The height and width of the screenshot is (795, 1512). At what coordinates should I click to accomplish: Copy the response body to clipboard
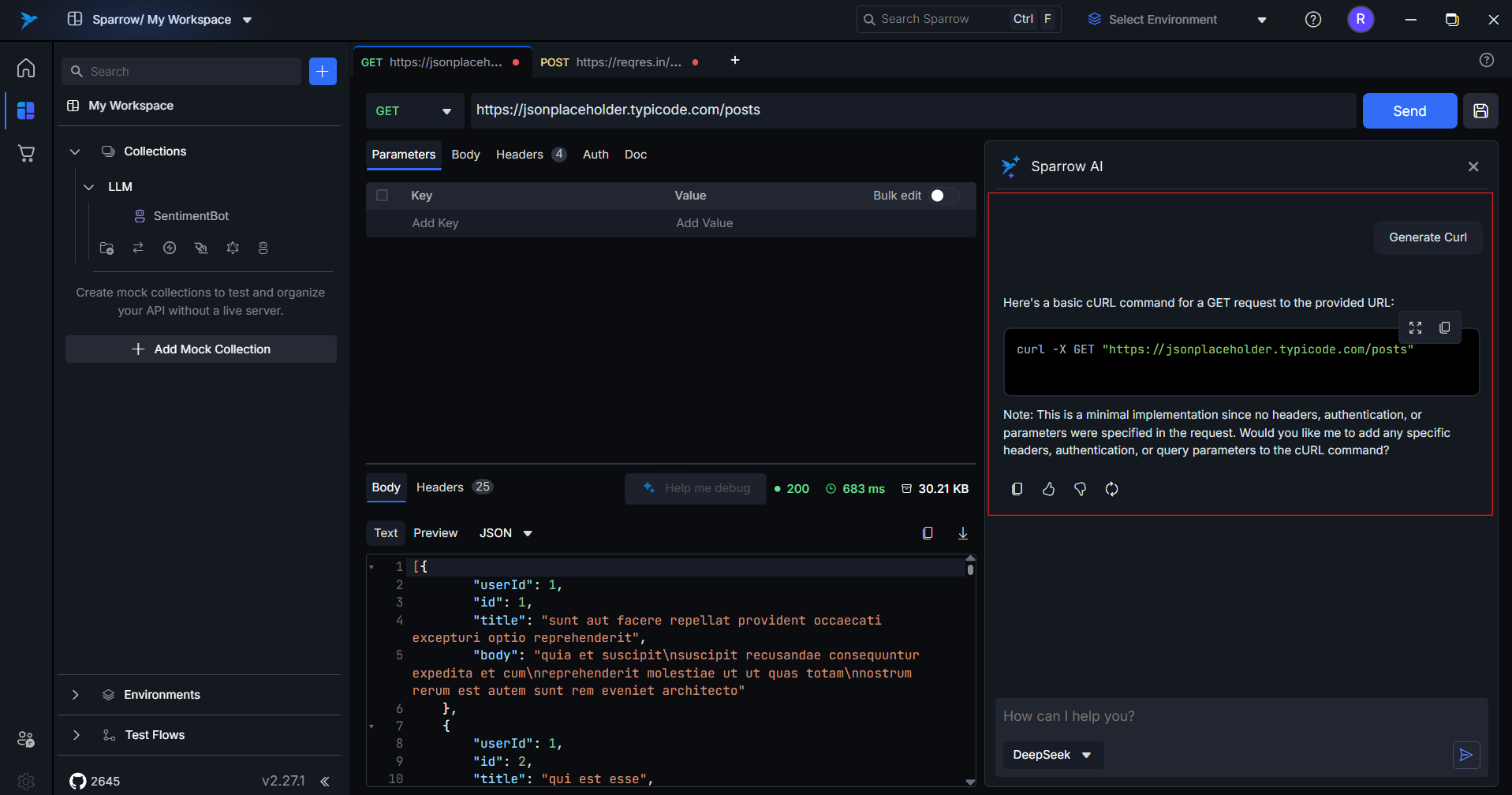tap(928, 533)
